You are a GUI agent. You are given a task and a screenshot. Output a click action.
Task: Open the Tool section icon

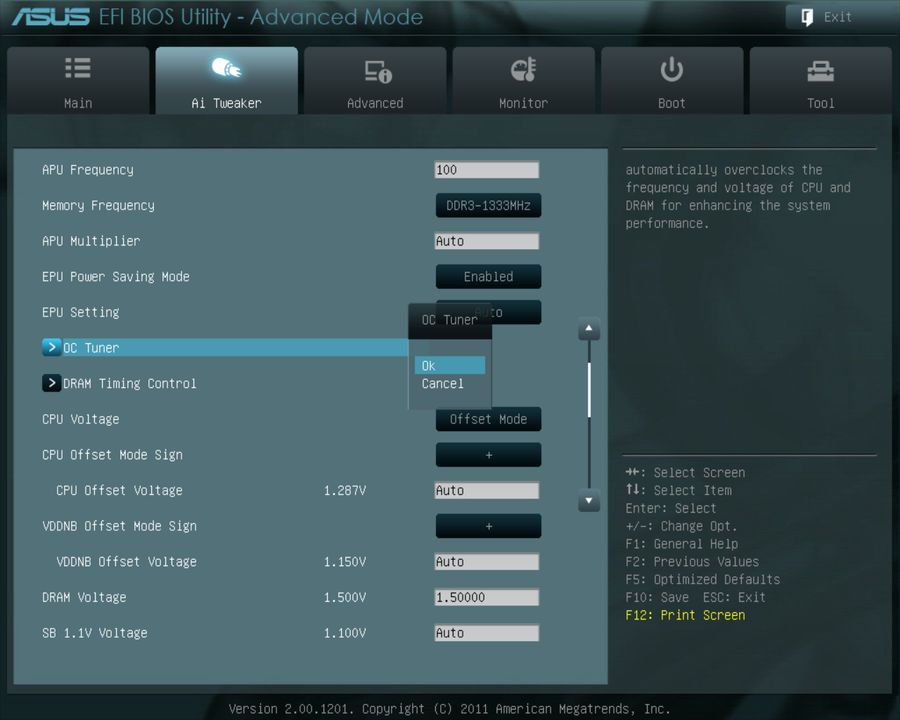[820, 68]
